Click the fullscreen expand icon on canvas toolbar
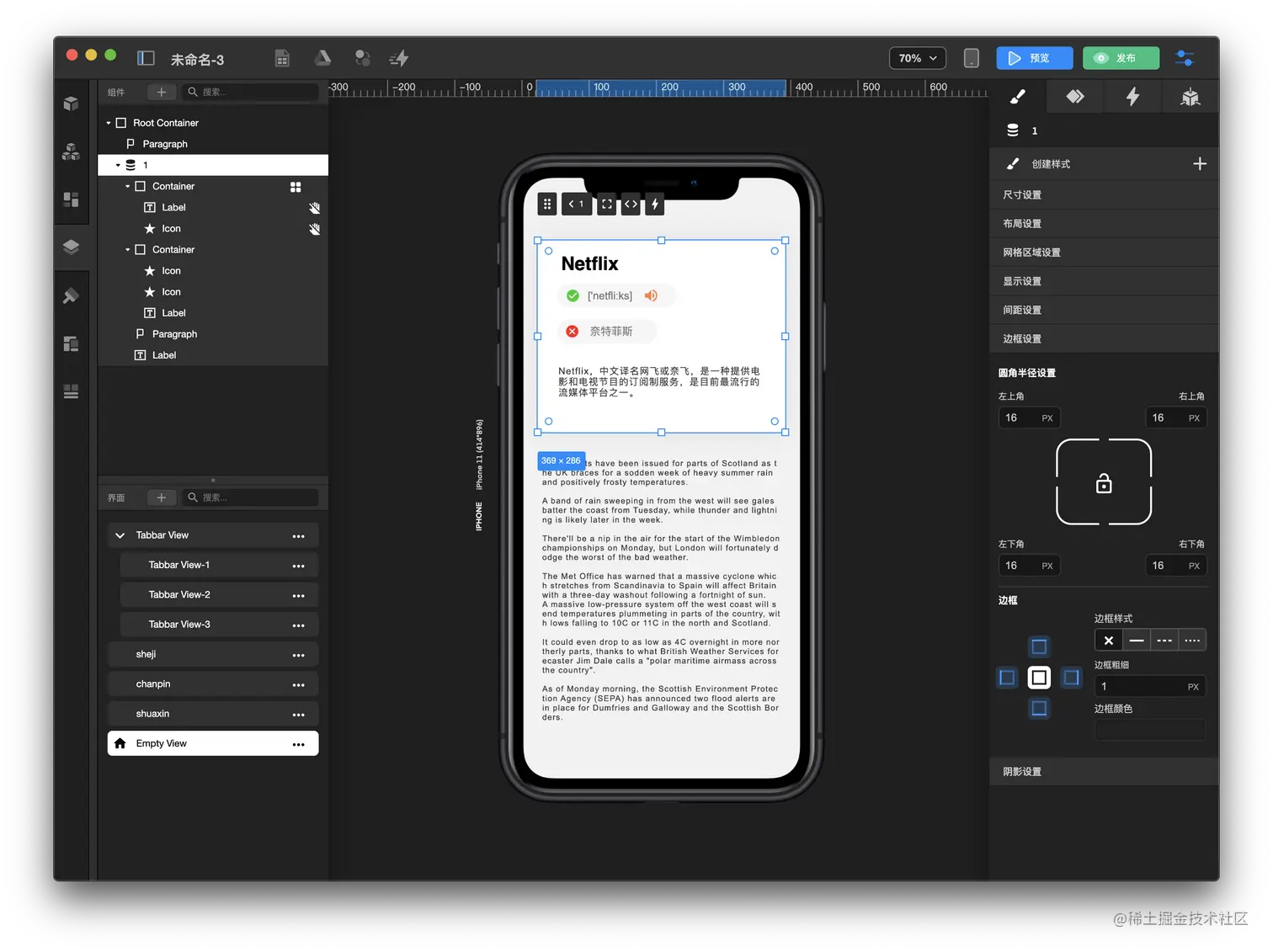 (x=606, y=204)
